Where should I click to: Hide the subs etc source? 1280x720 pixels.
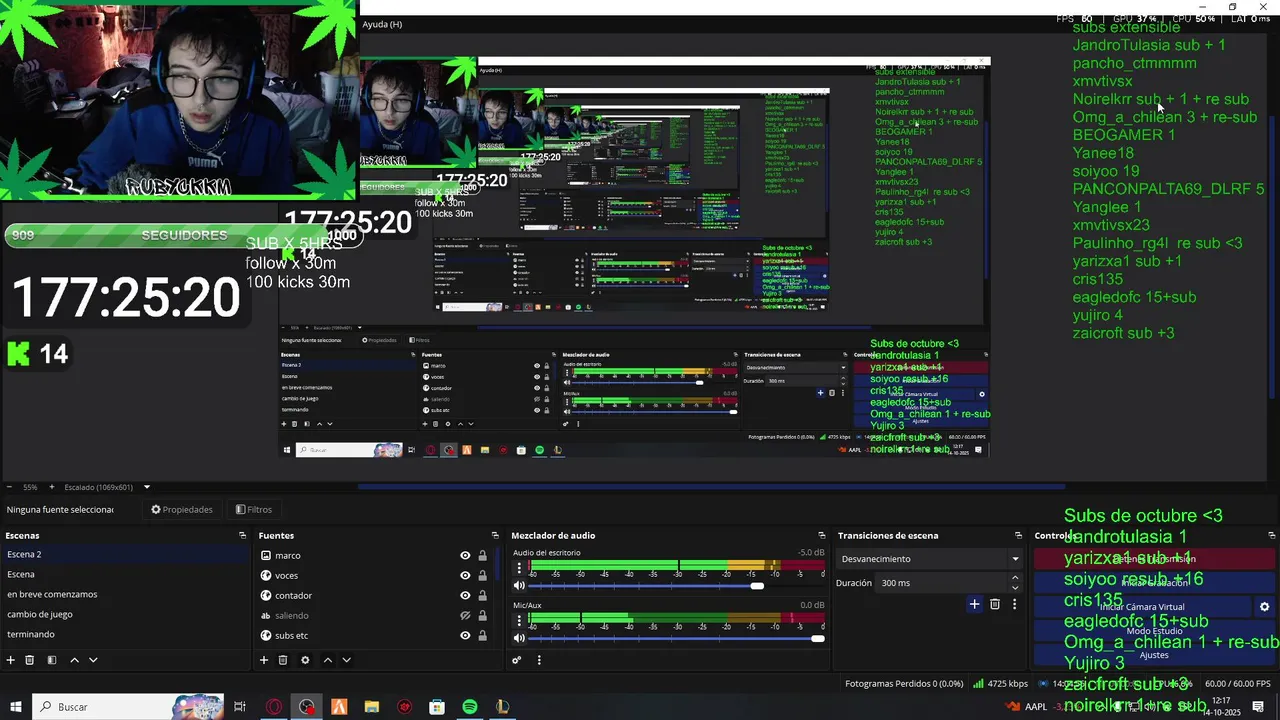pyautogui.click(x=465, y=636)
